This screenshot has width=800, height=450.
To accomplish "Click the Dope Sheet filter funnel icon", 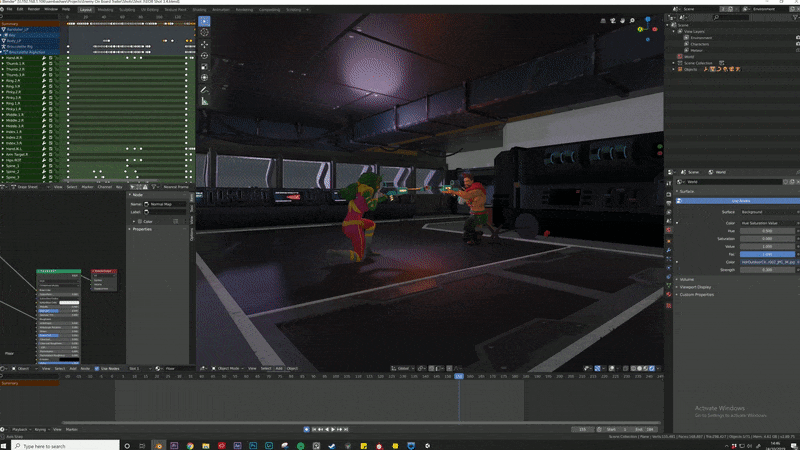I will coord(154,187).
